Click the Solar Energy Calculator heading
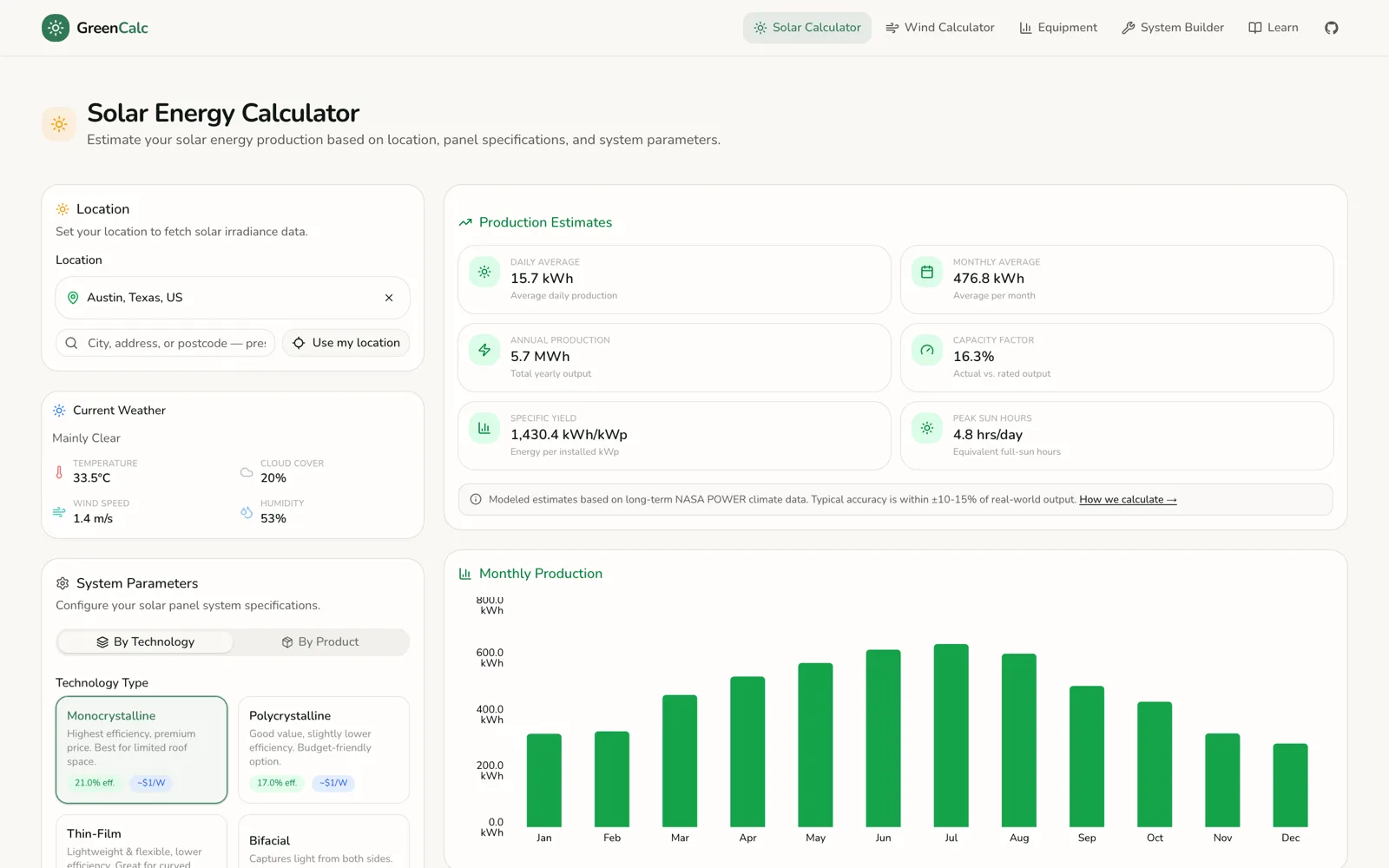The image size is (1389, 868). tap(223, 113)
